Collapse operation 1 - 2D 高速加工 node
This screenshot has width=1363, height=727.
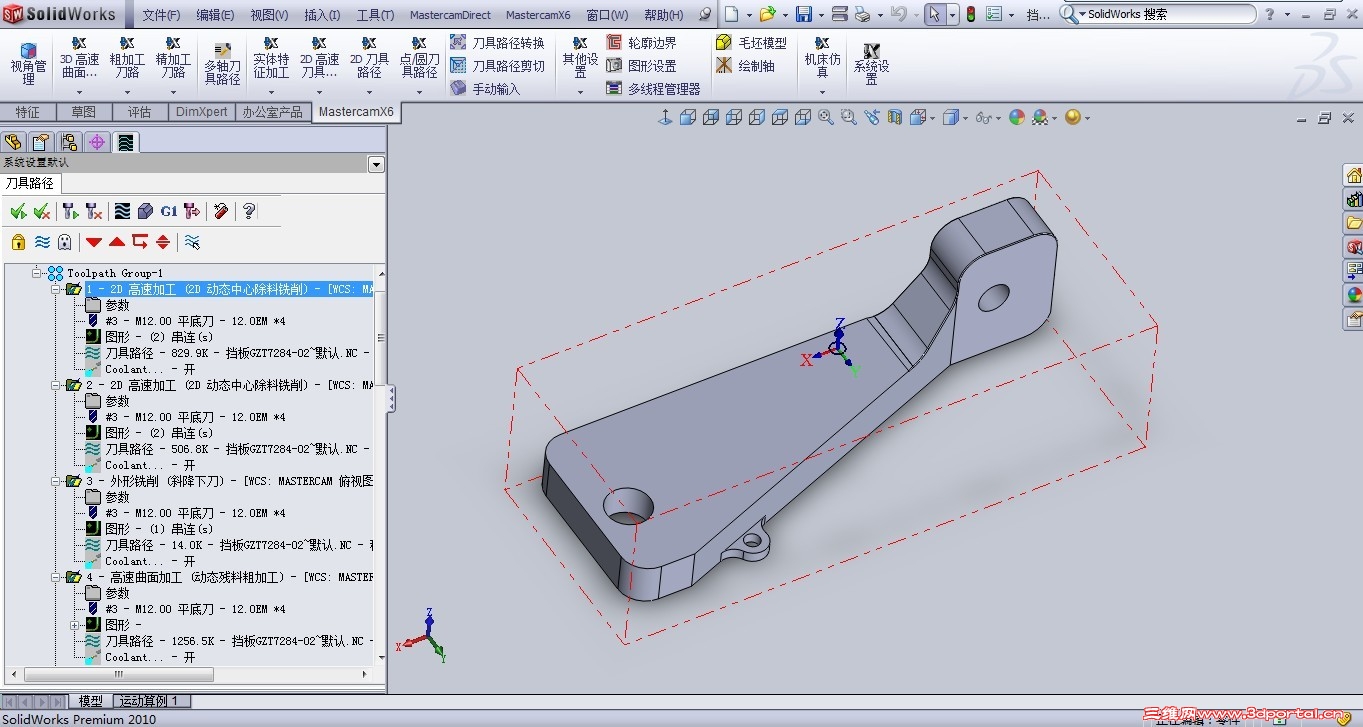57,289
